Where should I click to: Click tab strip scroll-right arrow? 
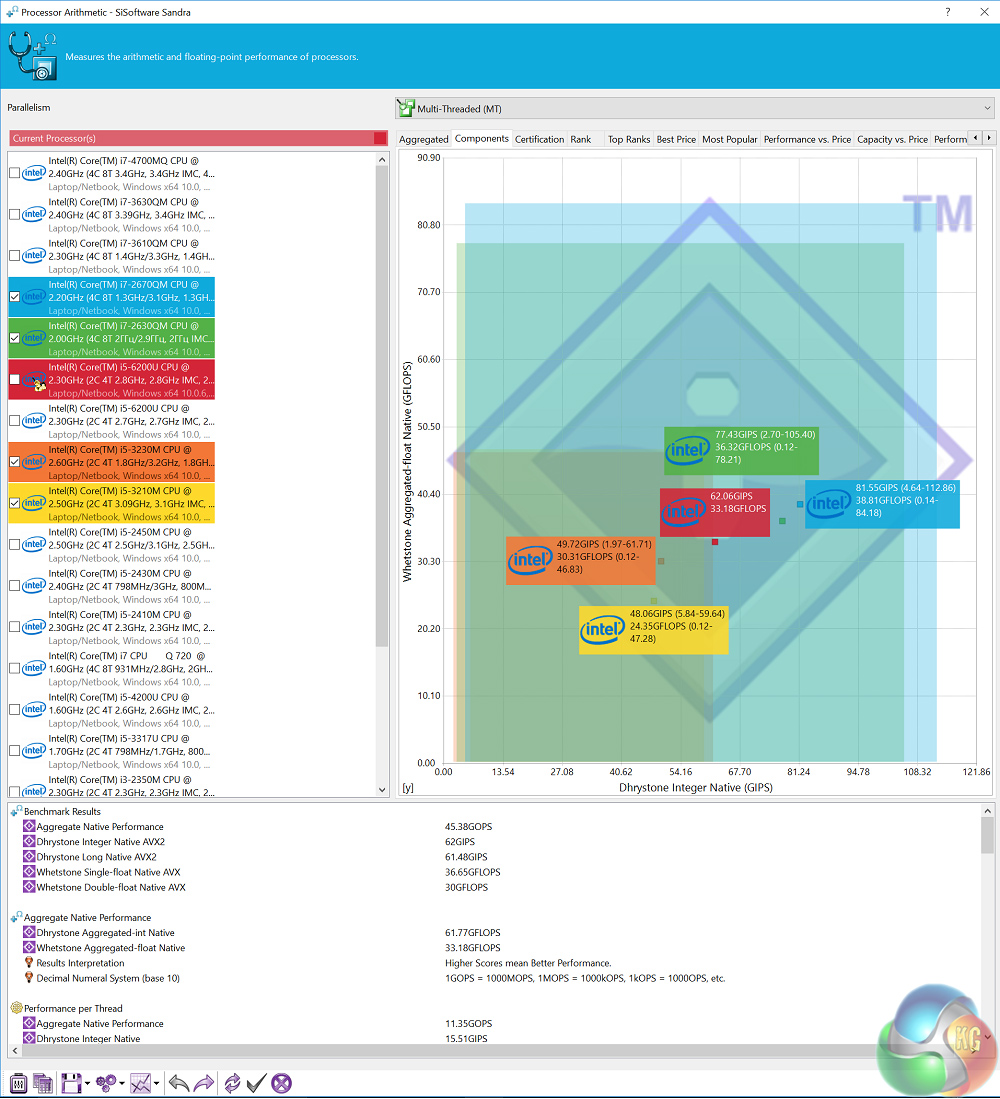pos(988,138)
